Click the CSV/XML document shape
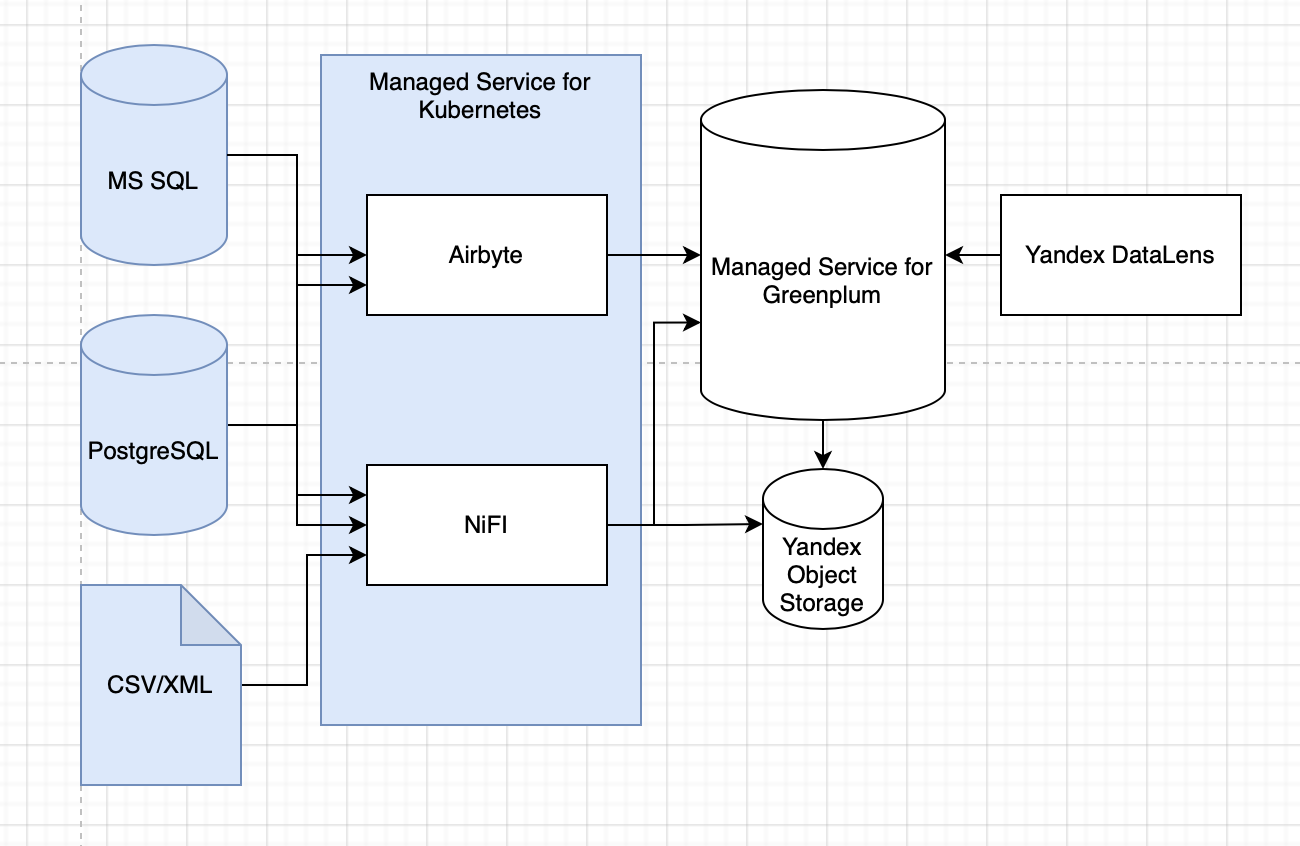 coord(161,685)
